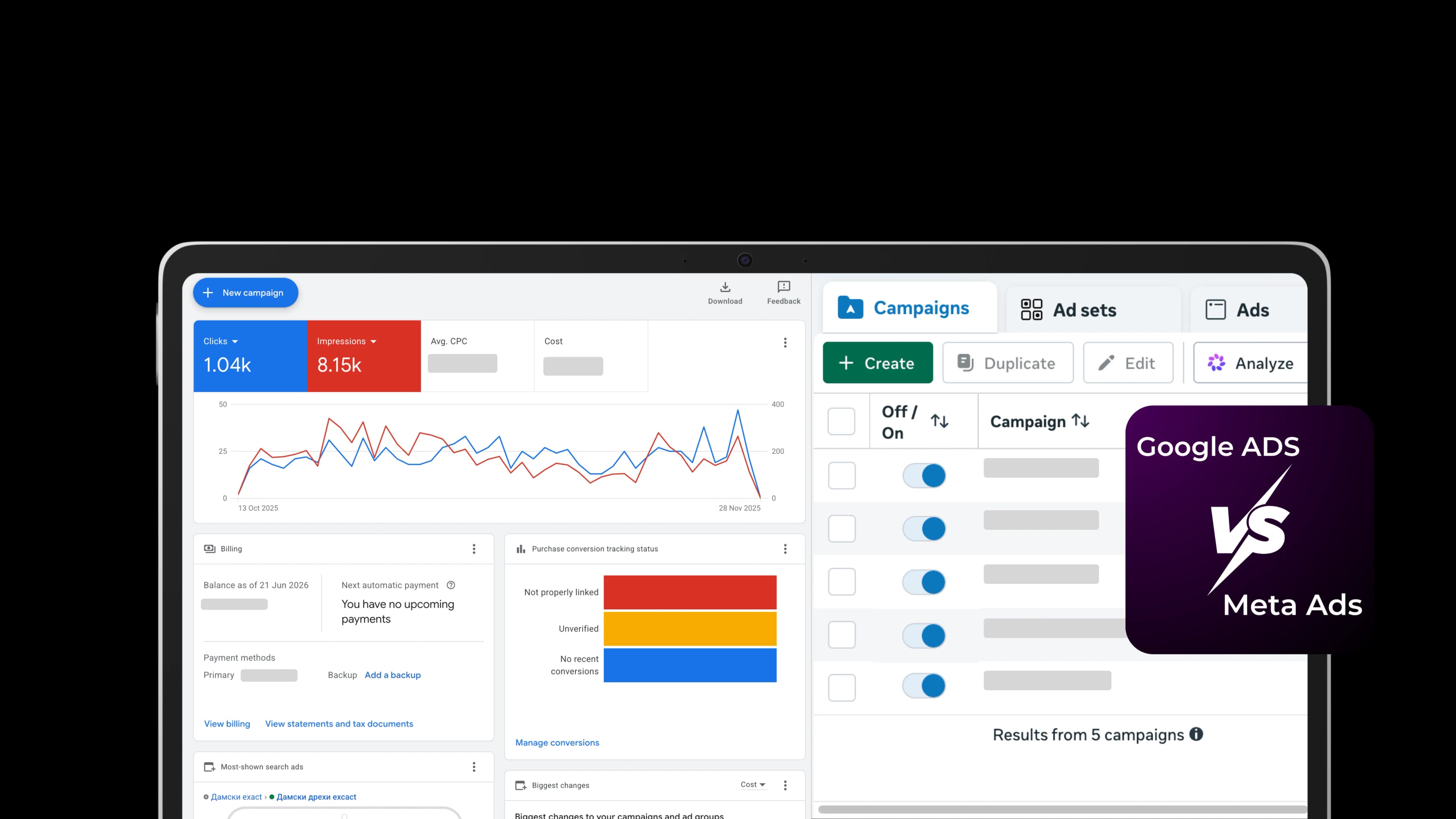Follow the Add a backup link

[x=393, y=675]
